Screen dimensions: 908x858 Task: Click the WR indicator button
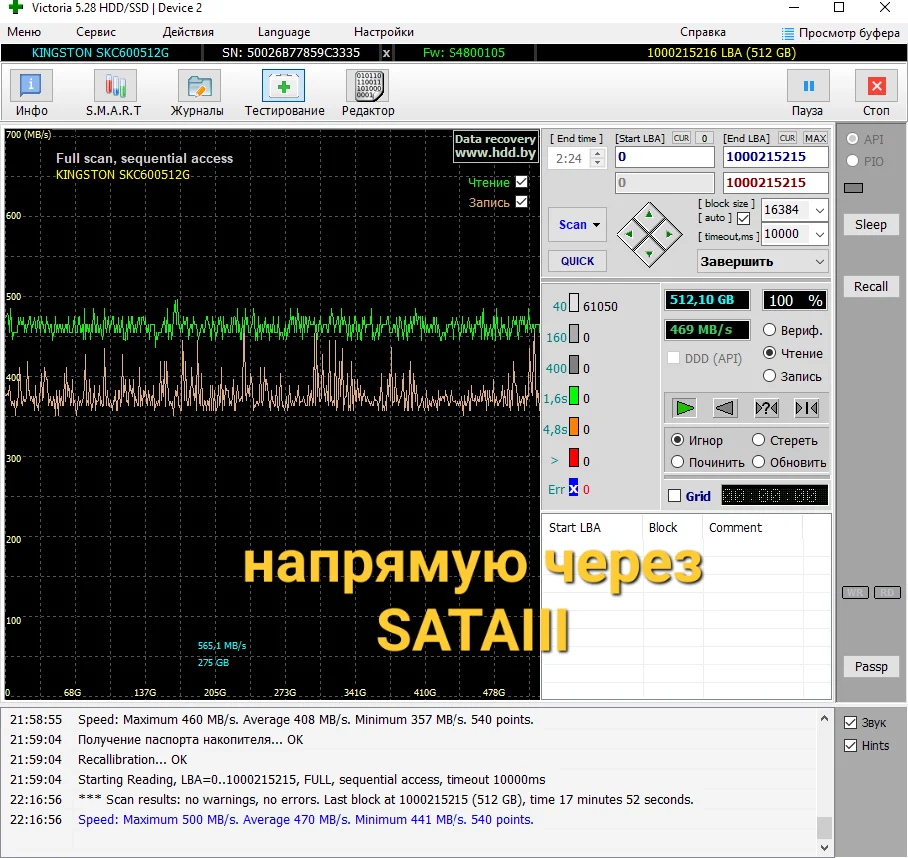(855, 592)
